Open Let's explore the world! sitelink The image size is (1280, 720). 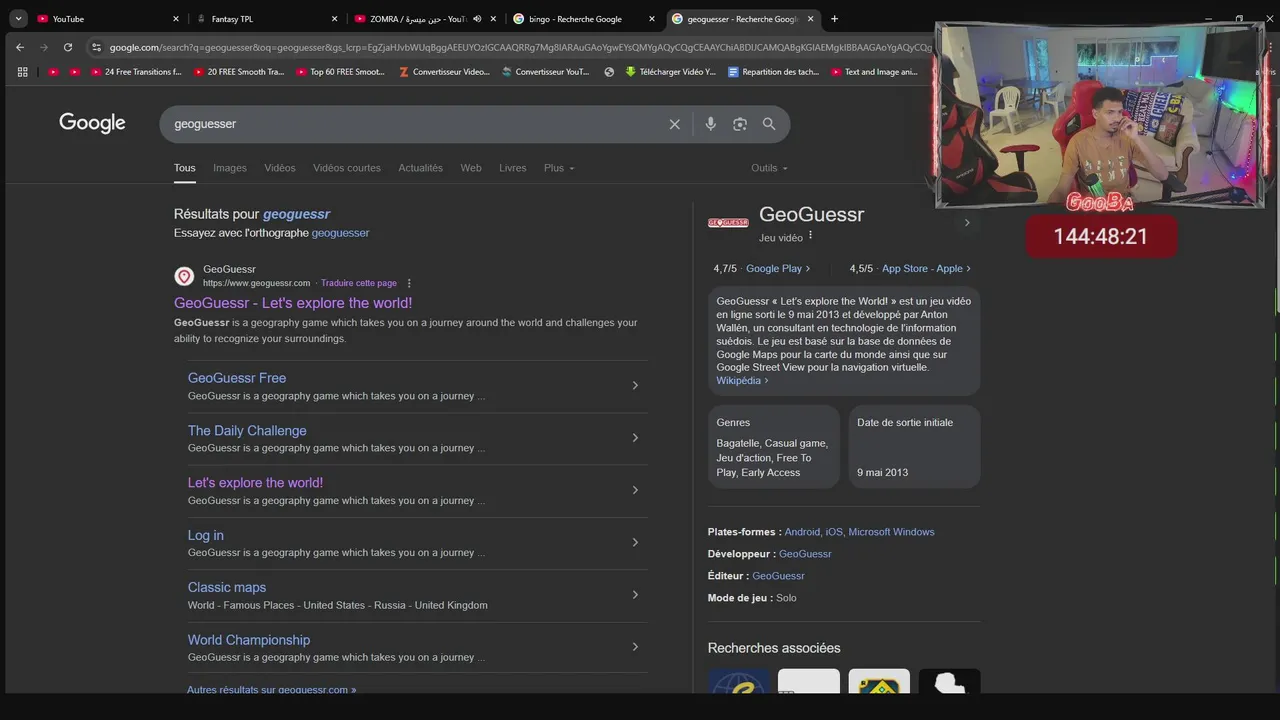tap(255, 483)
